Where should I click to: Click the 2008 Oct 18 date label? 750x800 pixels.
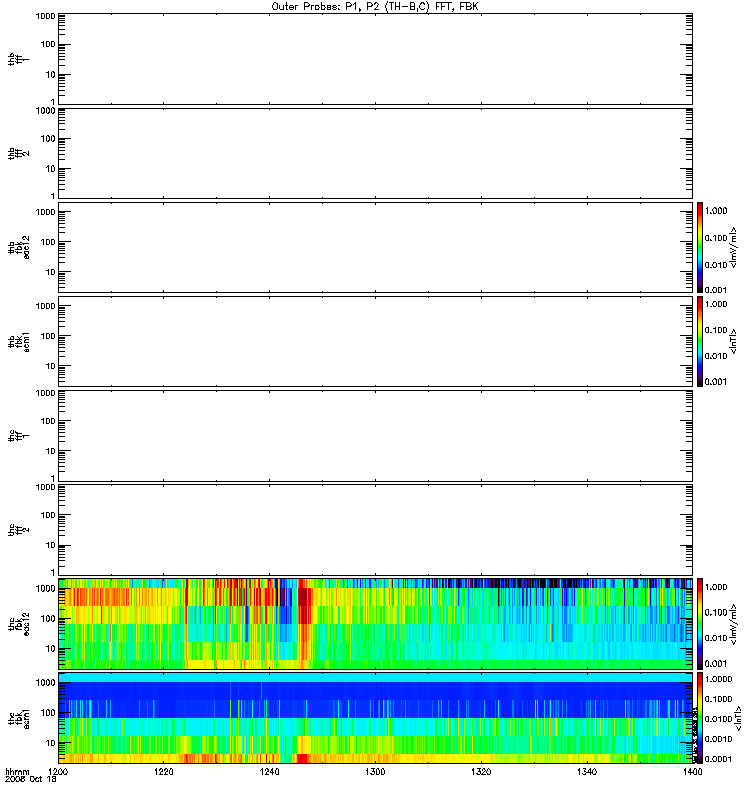tap(31, 780)
